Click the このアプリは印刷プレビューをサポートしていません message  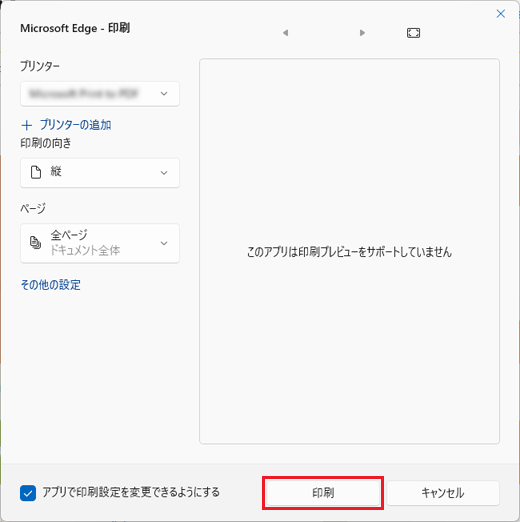[x=349, y=252]
